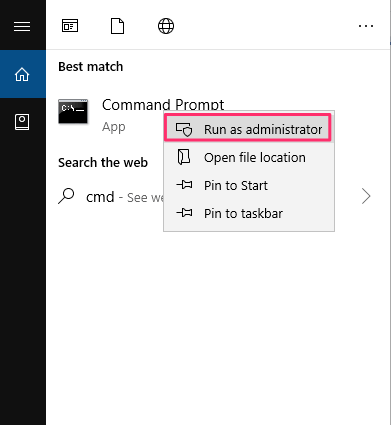Image resolution: width=391 pixels, height=425 pixels.
Task: Choose Pin to taskbar
Action: 249,213
